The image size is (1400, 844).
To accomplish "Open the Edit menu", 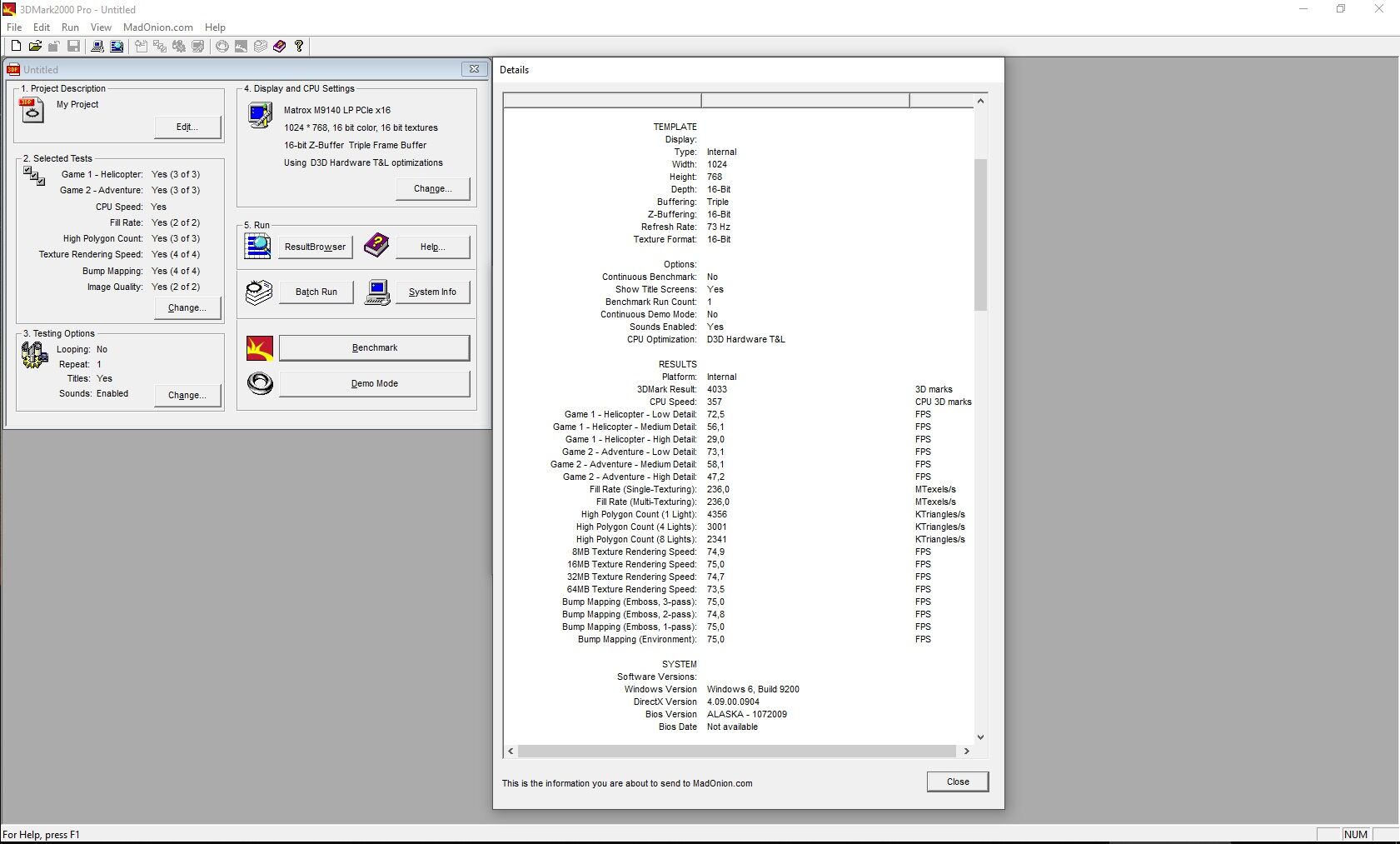I will tap(42, 27).
